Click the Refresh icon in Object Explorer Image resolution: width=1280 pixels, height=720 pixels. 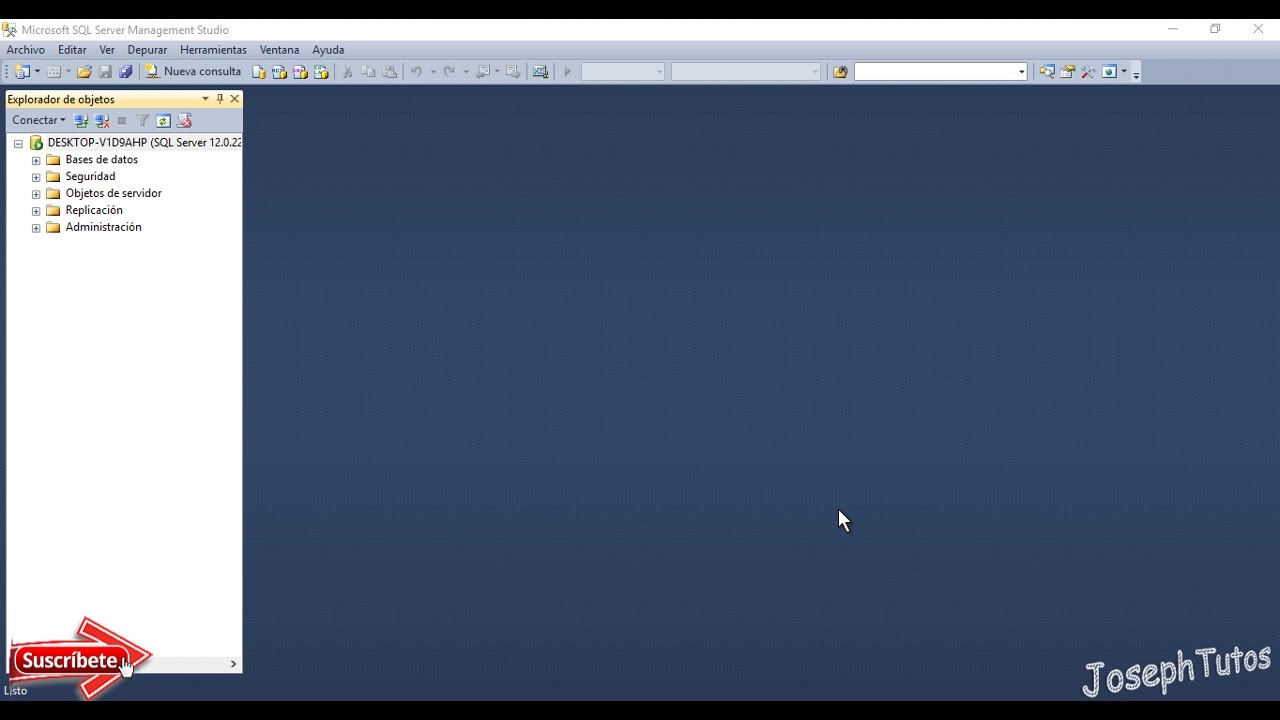(163, 121)
